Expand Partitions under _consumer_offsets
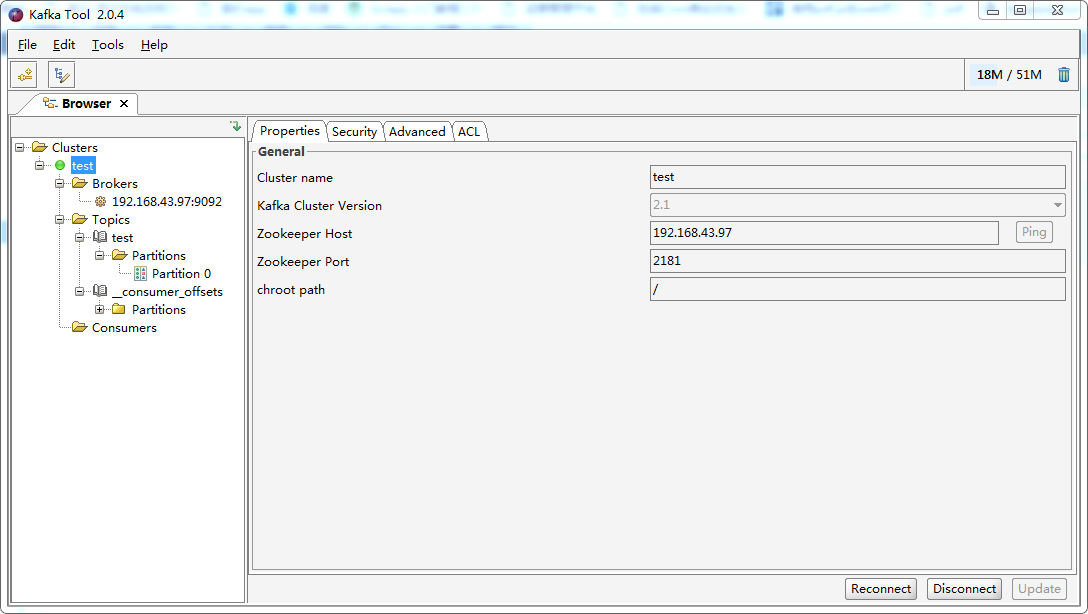This screenshot has height=614, width=1088. tap(100, 309)
